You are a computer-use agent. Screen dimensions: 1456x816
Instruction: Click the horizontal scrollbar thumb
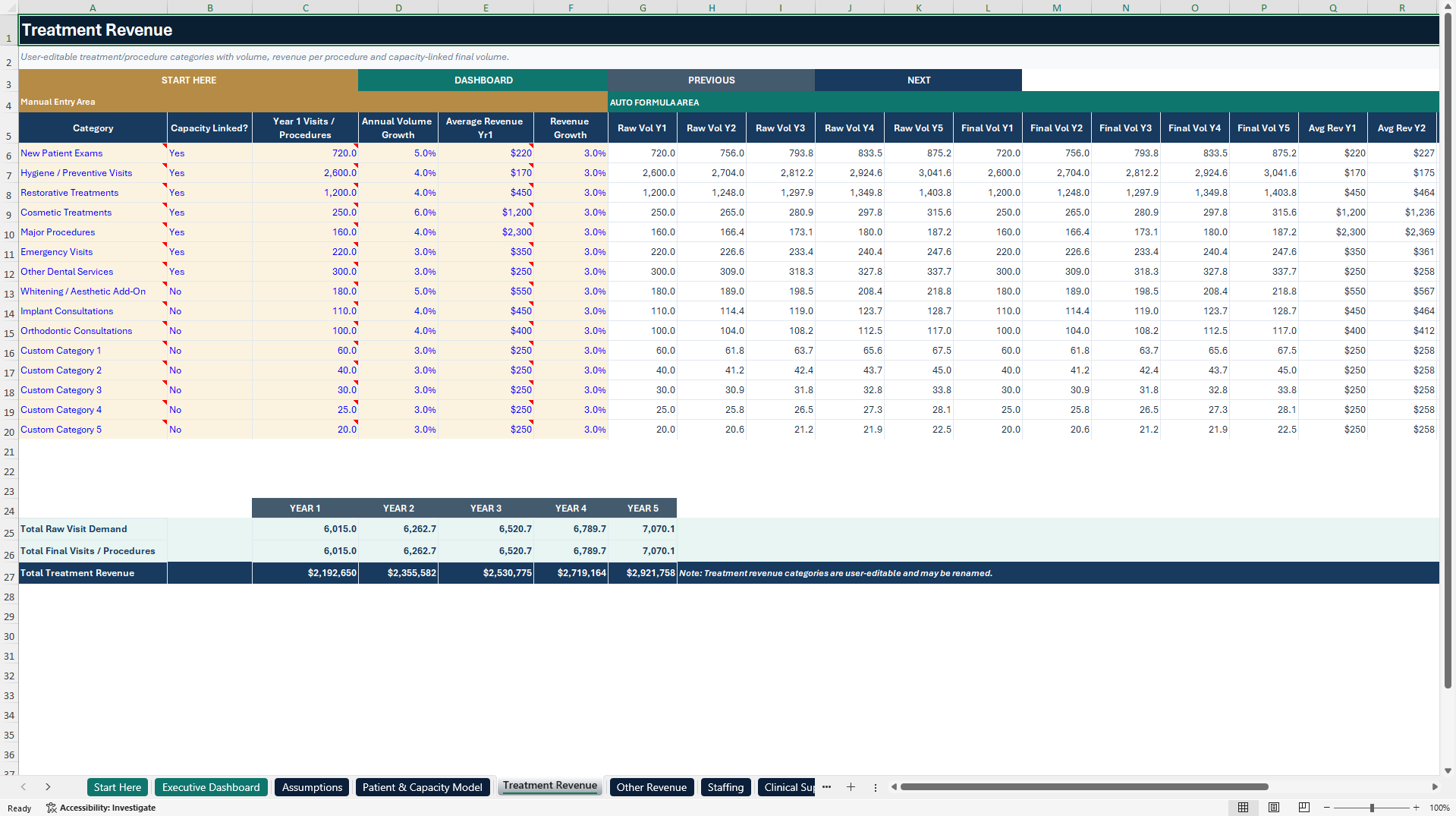pyautogui.click(x=1083, y=787)
